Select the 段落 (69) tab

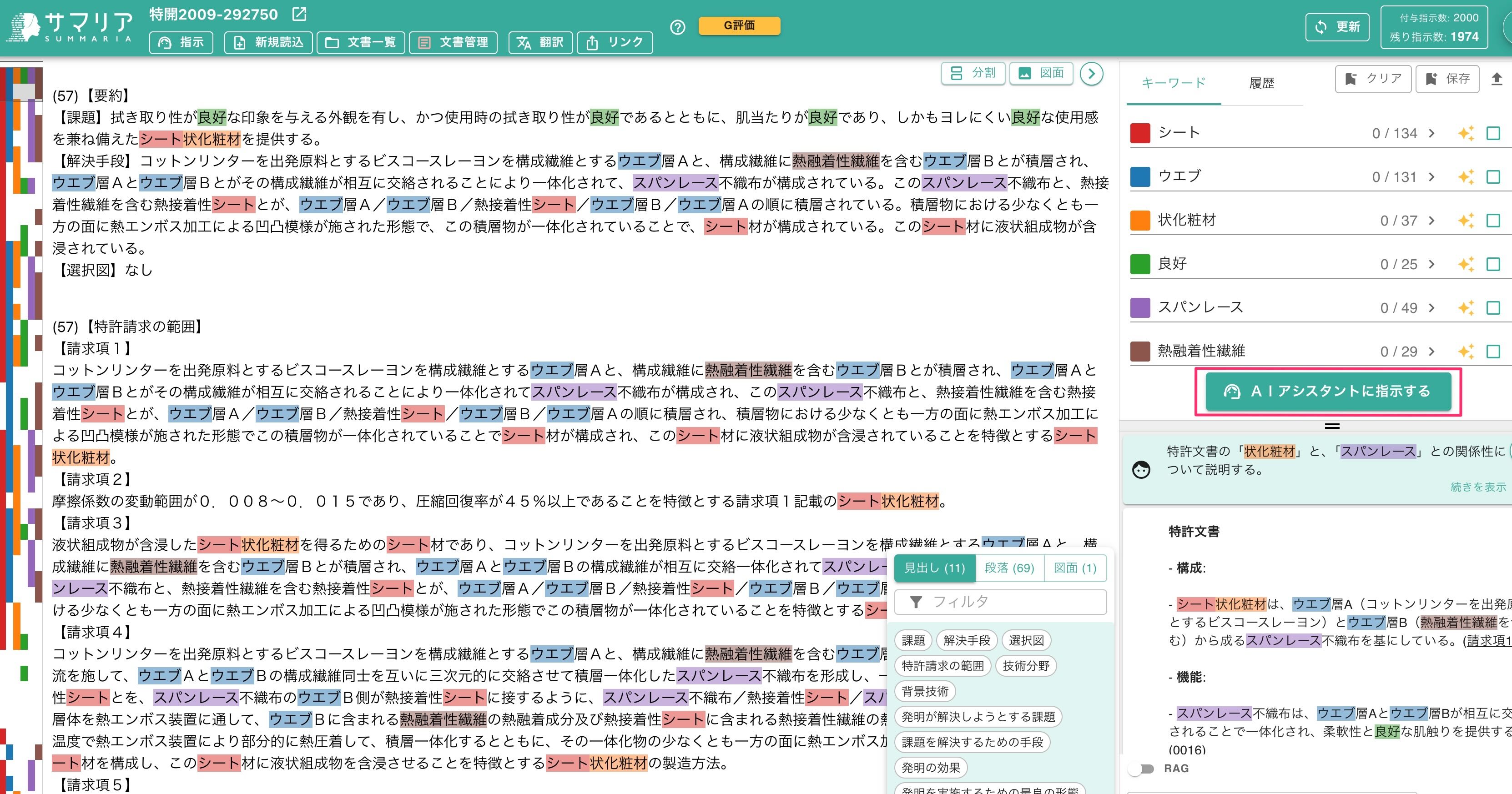(x=1009, y=568)
